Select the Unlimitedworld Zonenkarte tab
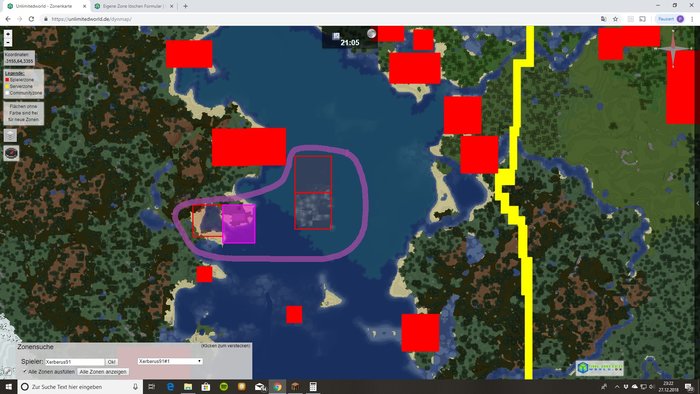This screenshot has width=700, height=394. point(46,6)
